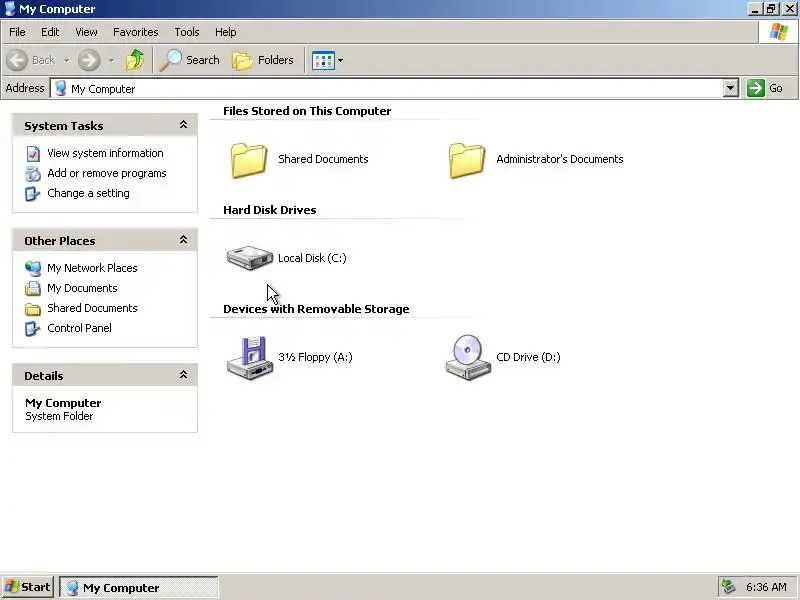Select the 3½ Floppy (A:) drive icon
Screen dimensions: 800x600
click(x=249, y=358)
